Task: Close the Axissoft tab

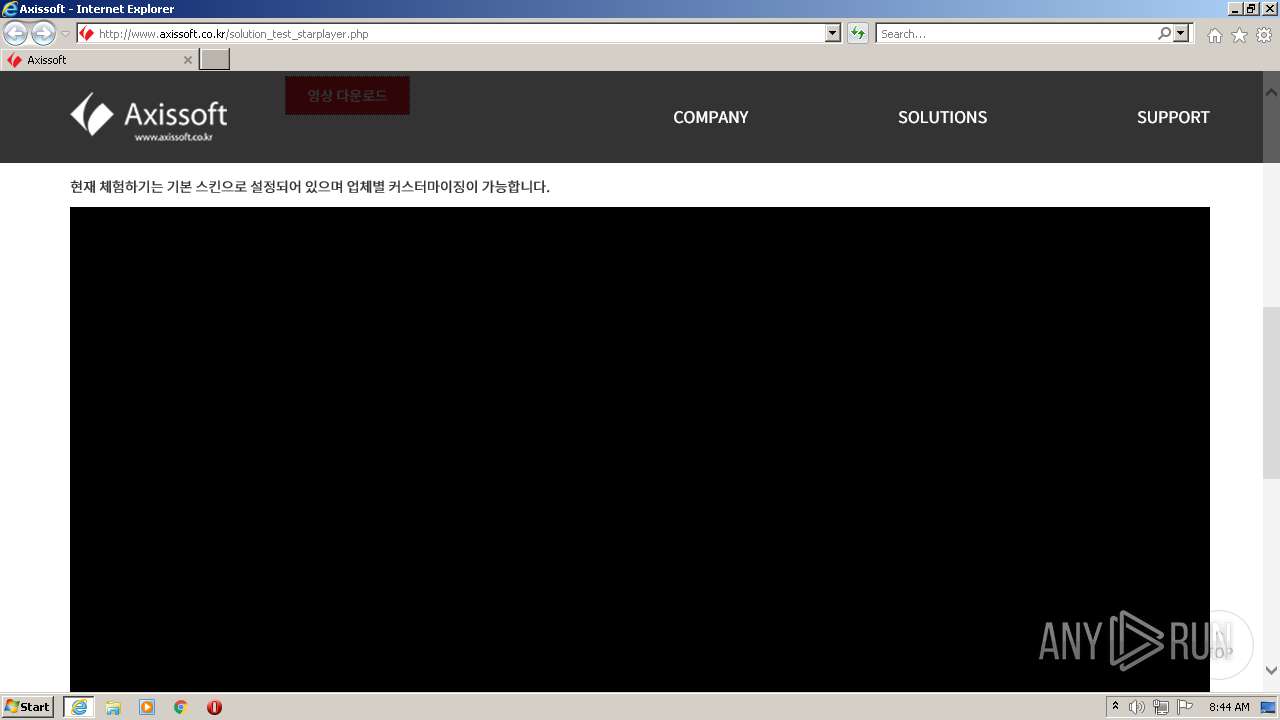Action: coord(187,60)
